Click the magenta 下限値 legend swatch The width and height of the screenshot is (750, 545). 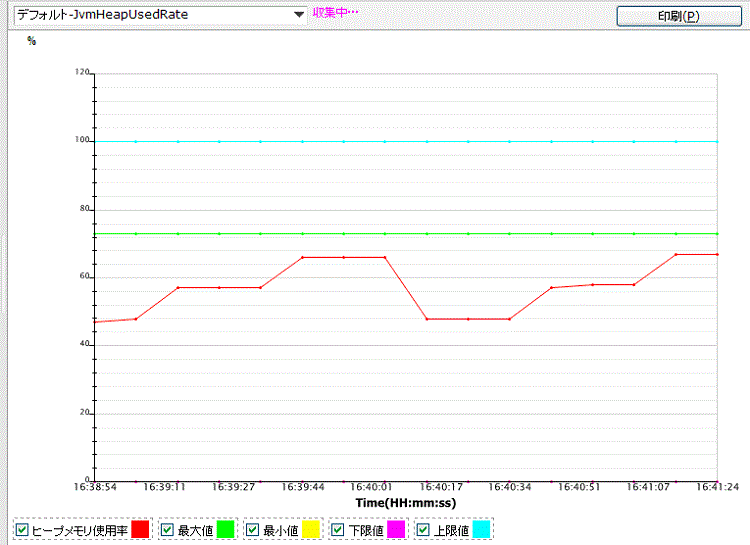[396, 530]
